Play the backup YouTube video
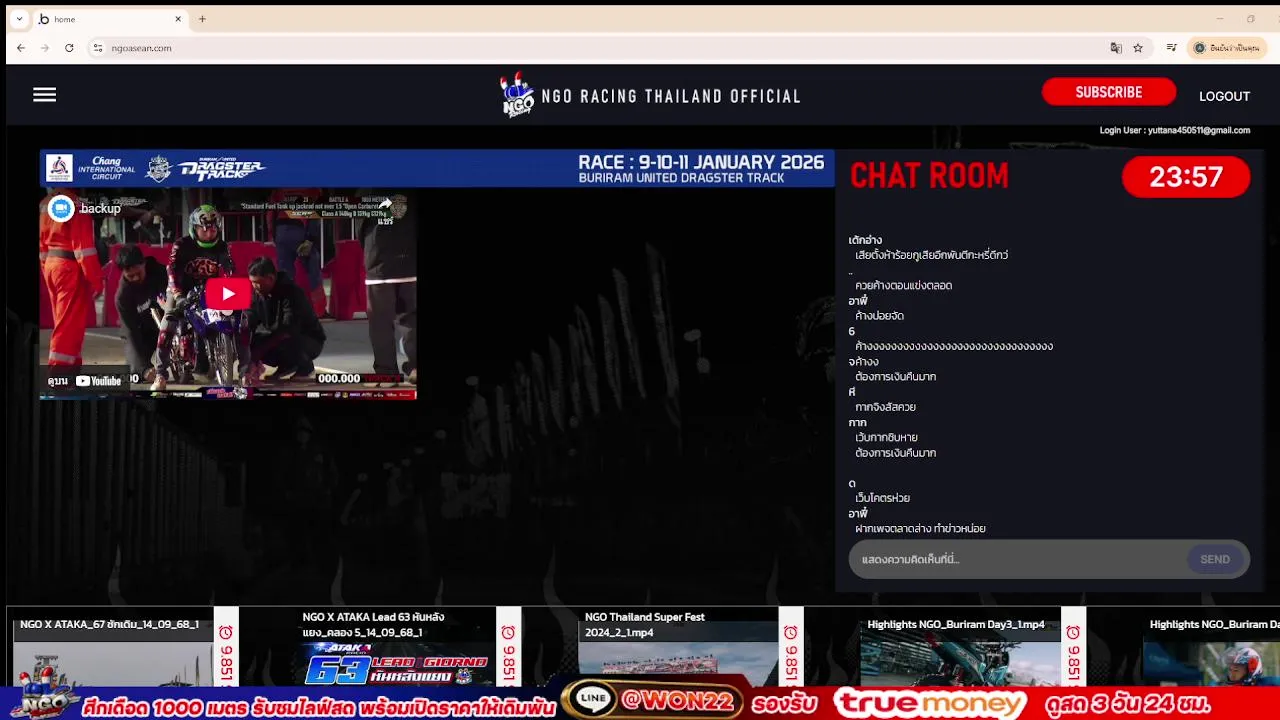 click(228, 294)
